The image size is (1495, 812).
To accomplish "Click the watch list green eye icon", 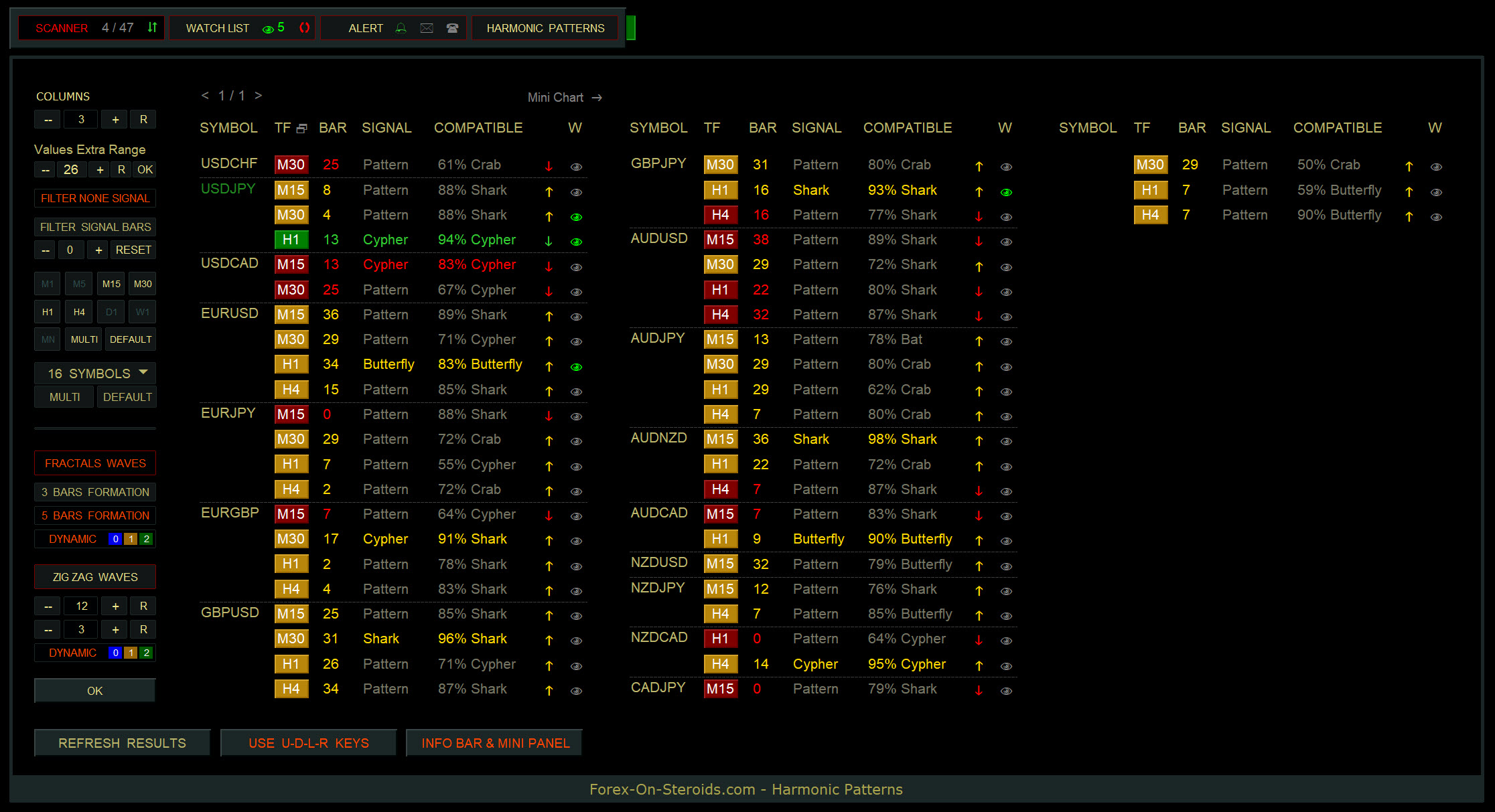I will click(268, 29).
